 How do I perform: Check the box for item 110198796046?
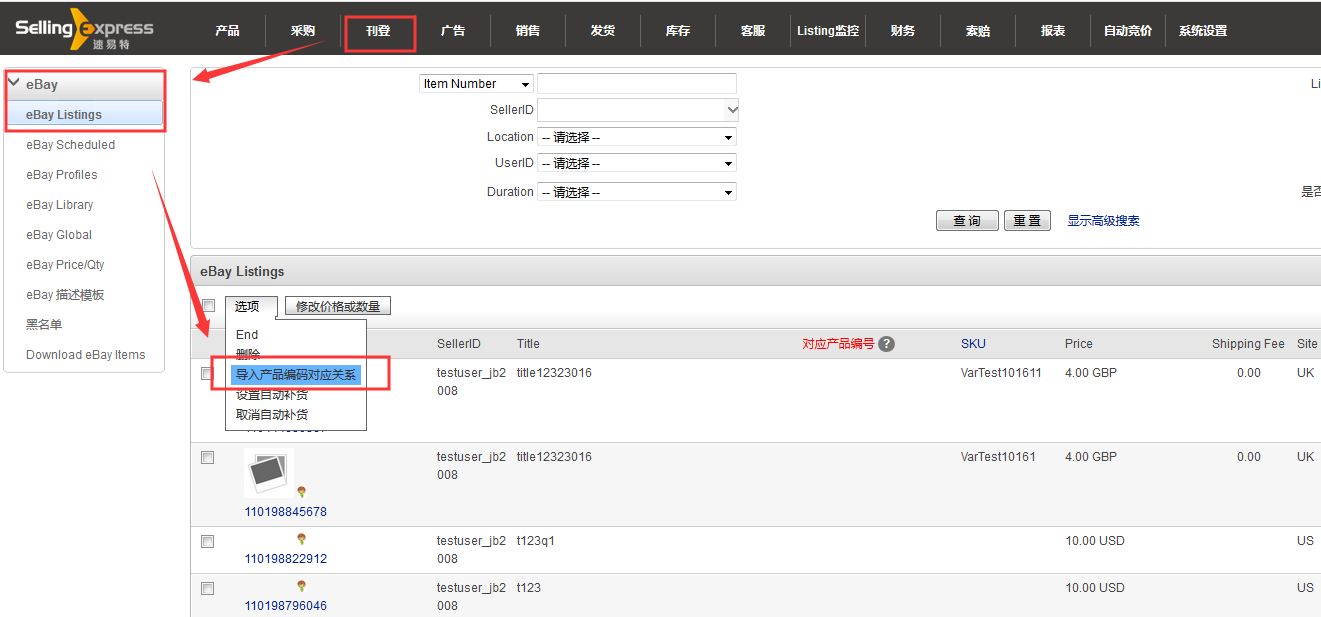[x=207, y=588]
